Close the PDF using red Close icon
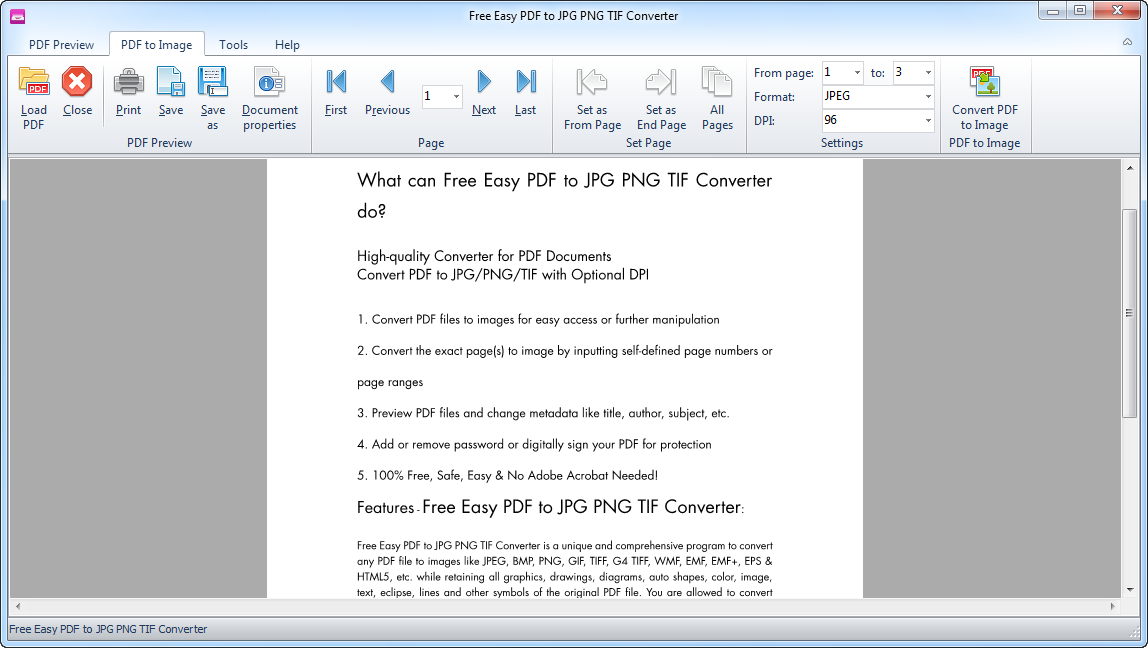This screenshot has height=648, width=1148. [77, 82]
